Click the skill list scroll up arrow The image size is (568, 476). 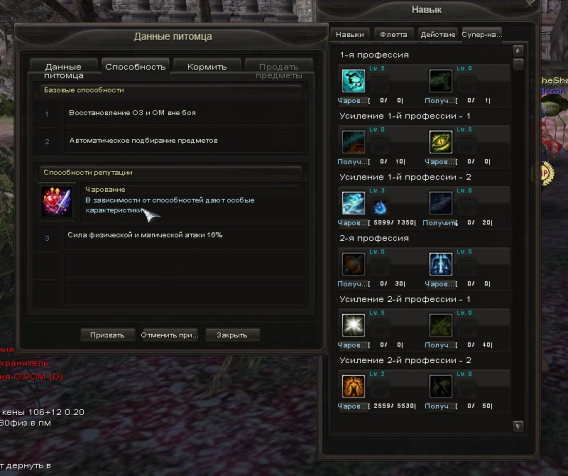pyautogui.click(x=518, y=50)
